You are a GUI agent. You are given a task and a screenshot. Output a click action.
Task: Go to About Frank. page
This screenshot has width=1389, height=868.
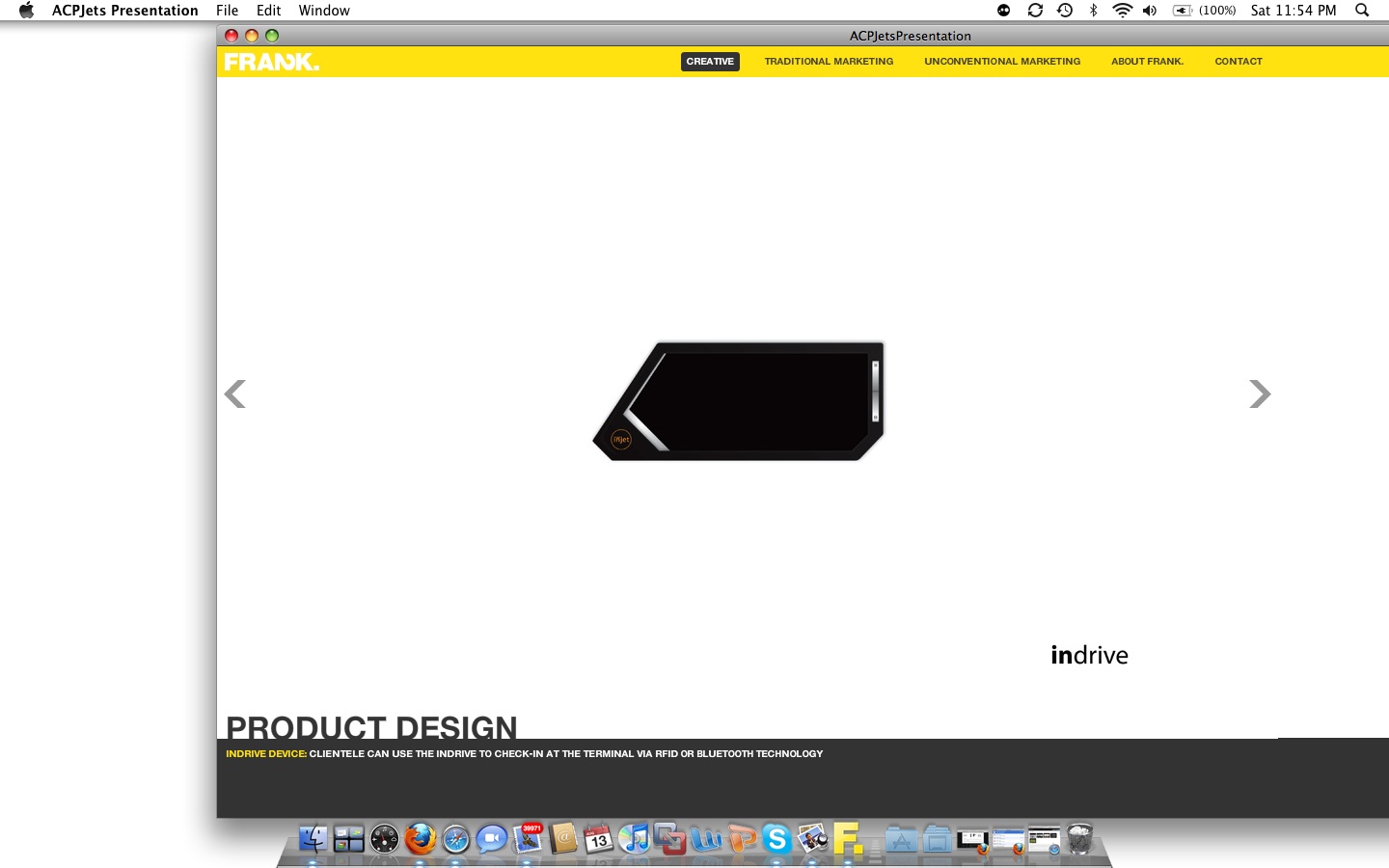coord(1147,62)
